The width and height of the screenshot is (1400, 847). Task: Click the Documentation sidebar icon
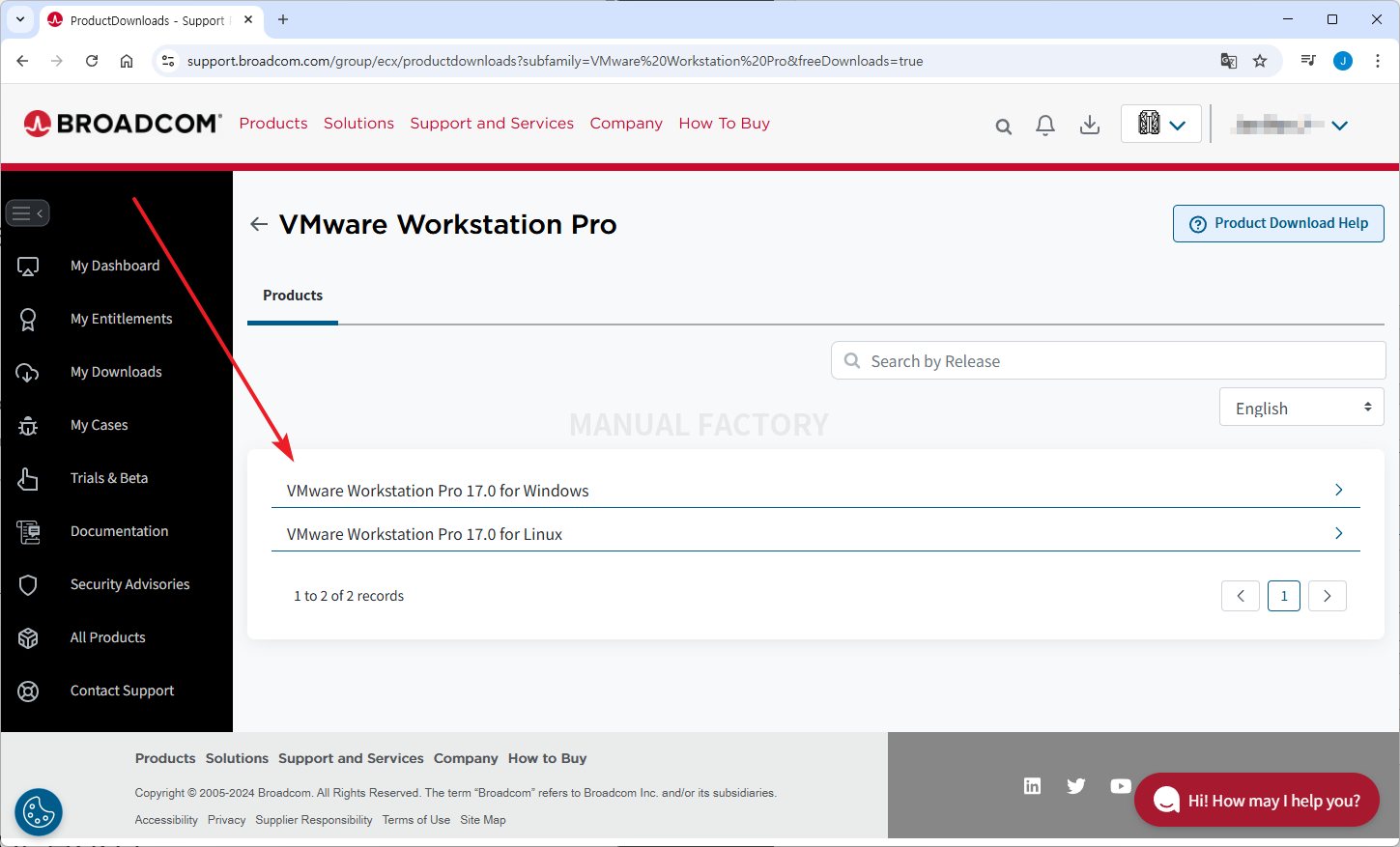pyautogui.click(x=28, y=532)
